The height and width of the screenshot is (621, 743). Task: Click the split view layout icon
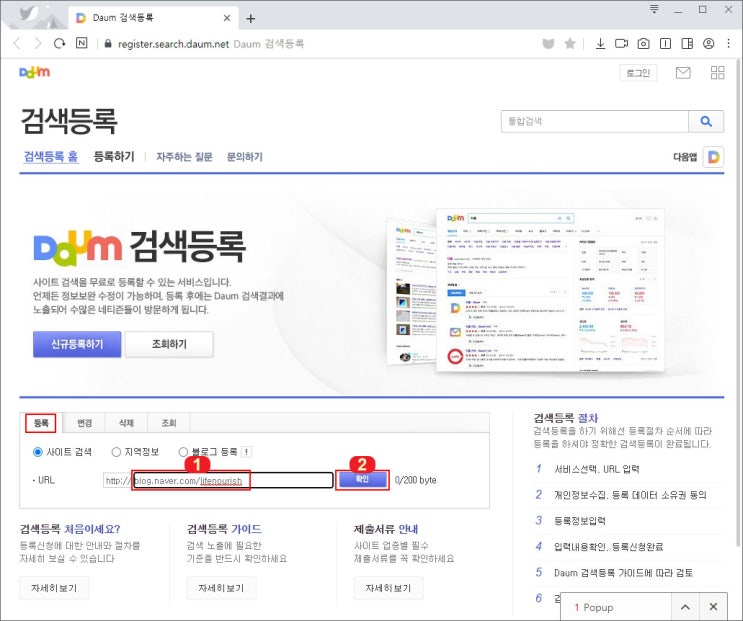[687, 44]
